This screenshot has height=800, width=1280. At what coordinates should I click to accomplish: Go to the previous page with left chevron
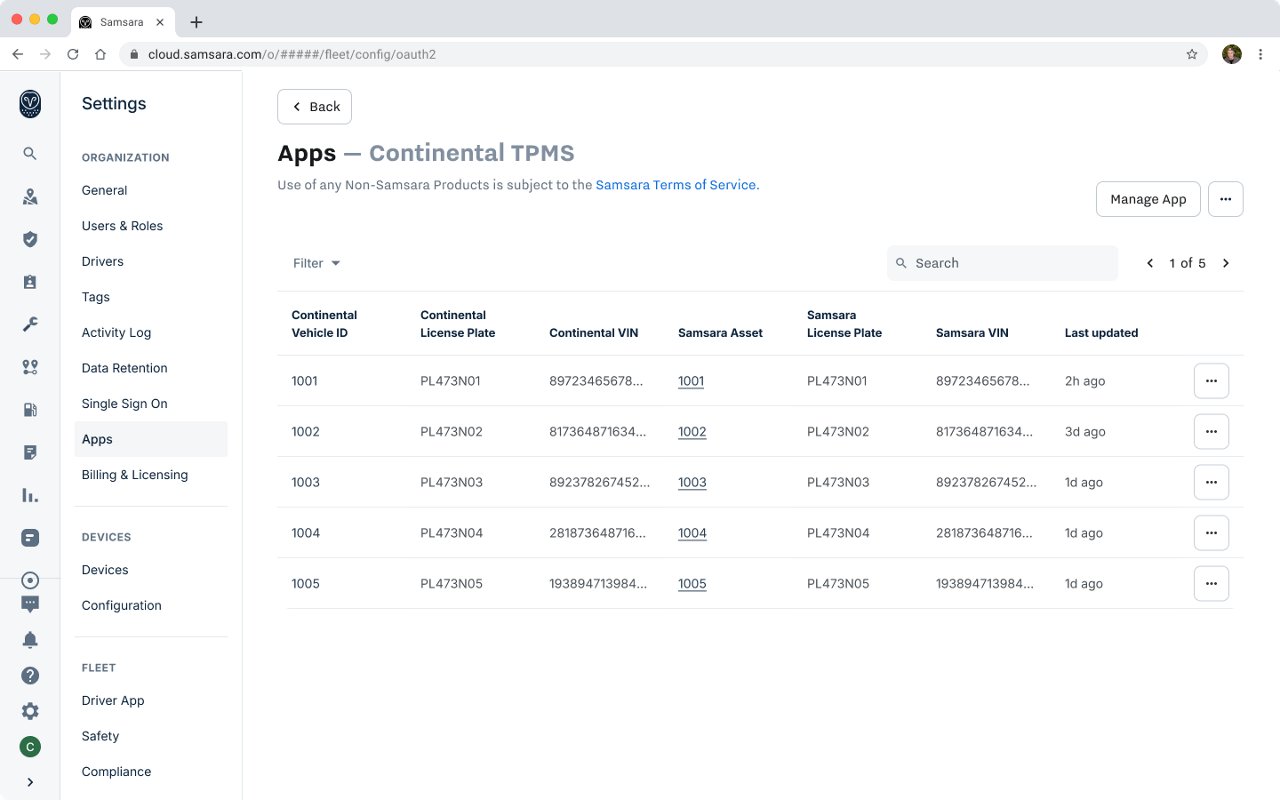(x=1150, y=263)
